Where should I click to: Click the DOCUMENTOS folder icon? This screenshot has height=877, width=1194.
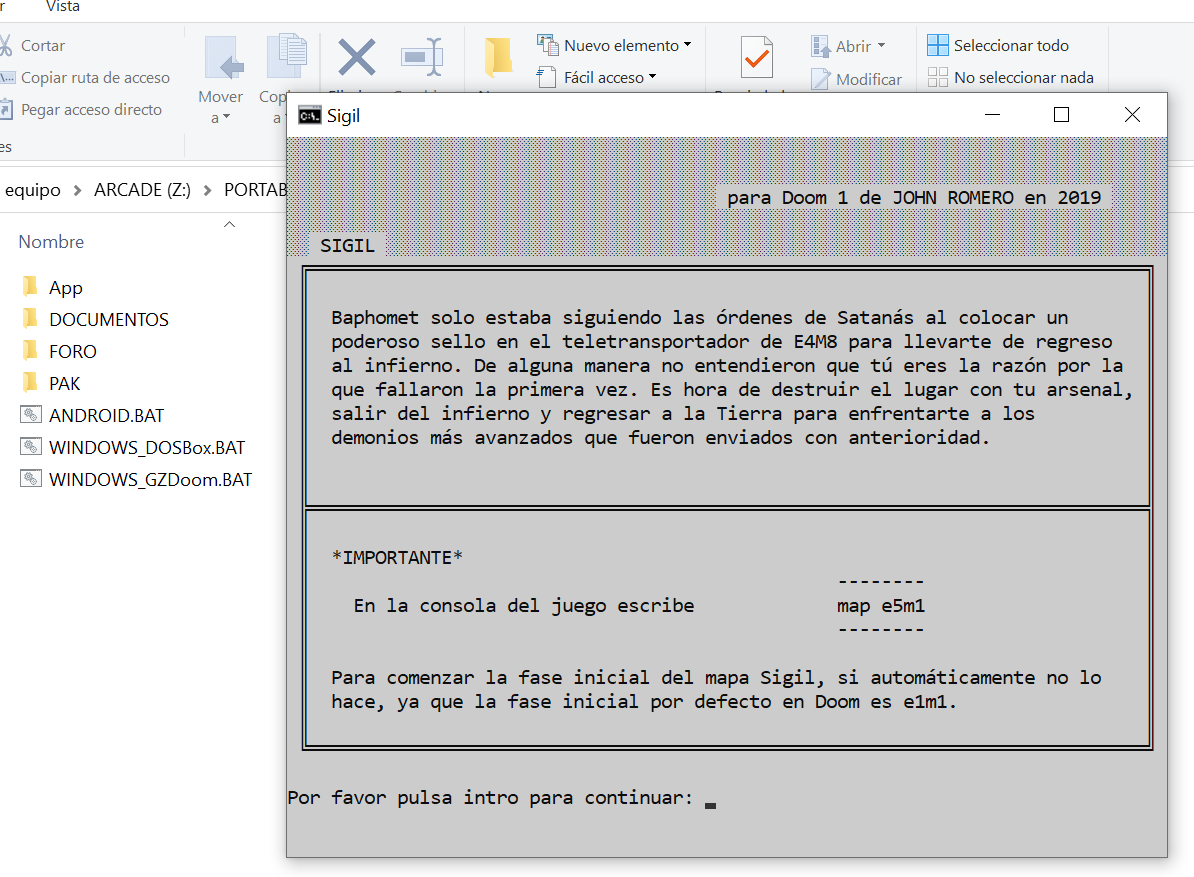tap(30, 318)
